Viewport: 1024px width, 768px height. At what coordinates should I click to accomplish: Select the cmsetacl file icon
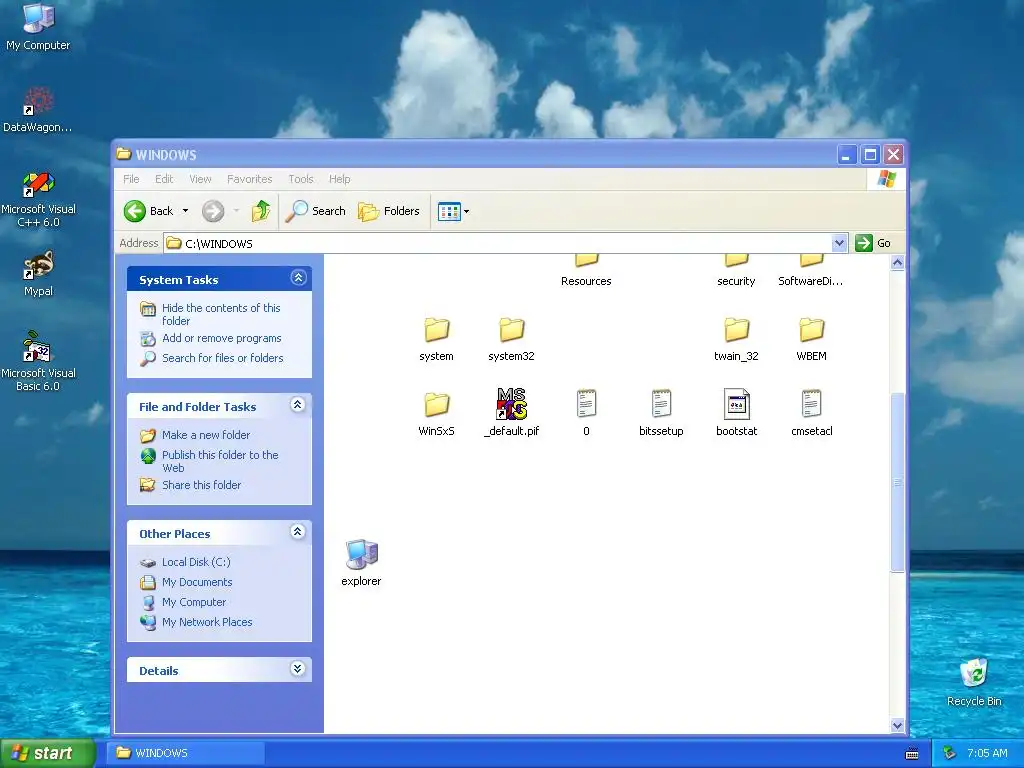[x=811, y=404]
